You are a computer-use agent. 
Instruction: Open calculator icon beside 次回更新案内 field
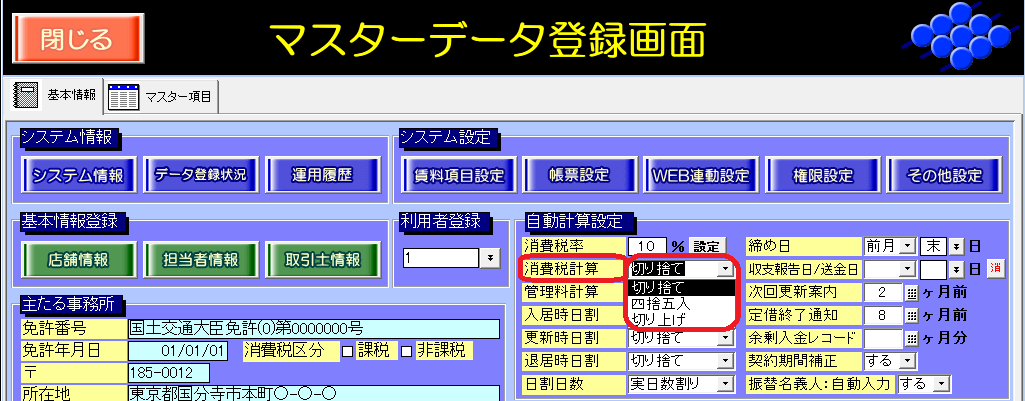pyautogui.click(x=910, y=292)
